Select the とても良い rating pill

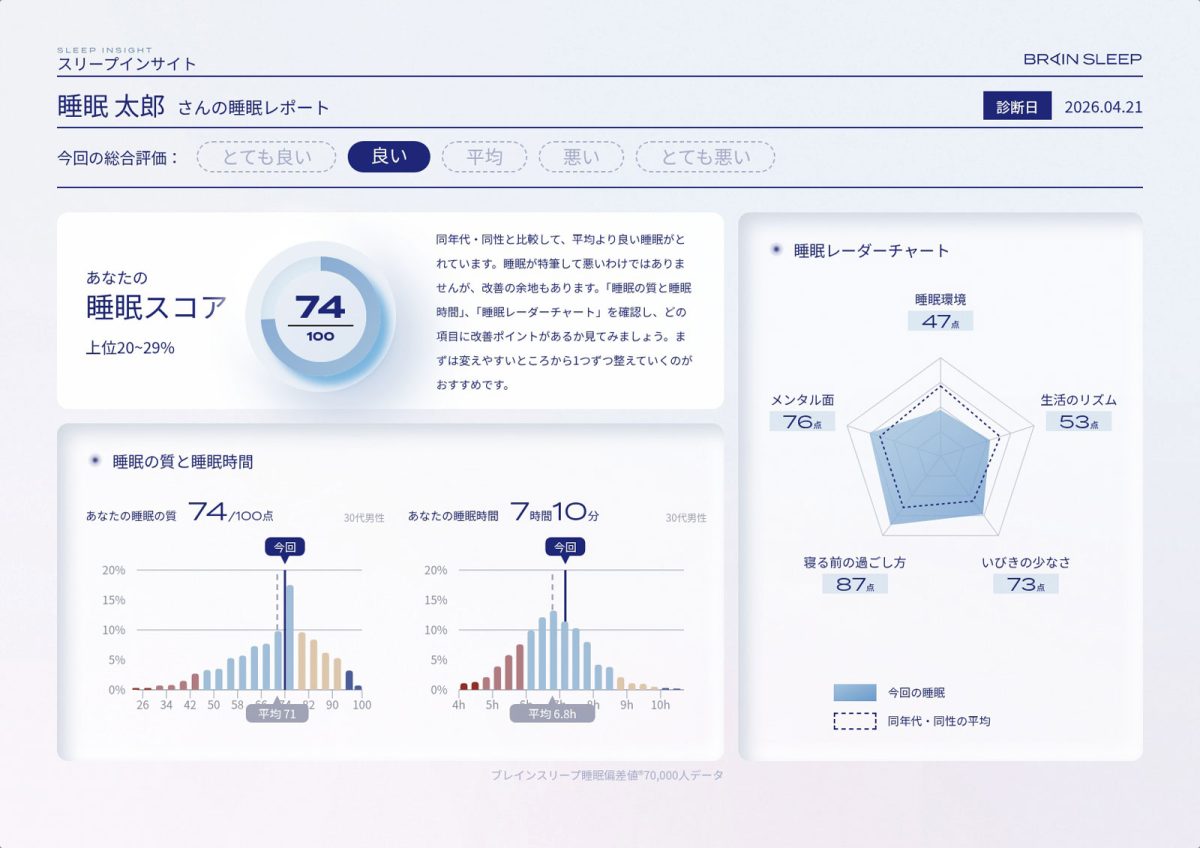(x=267, y=157)
